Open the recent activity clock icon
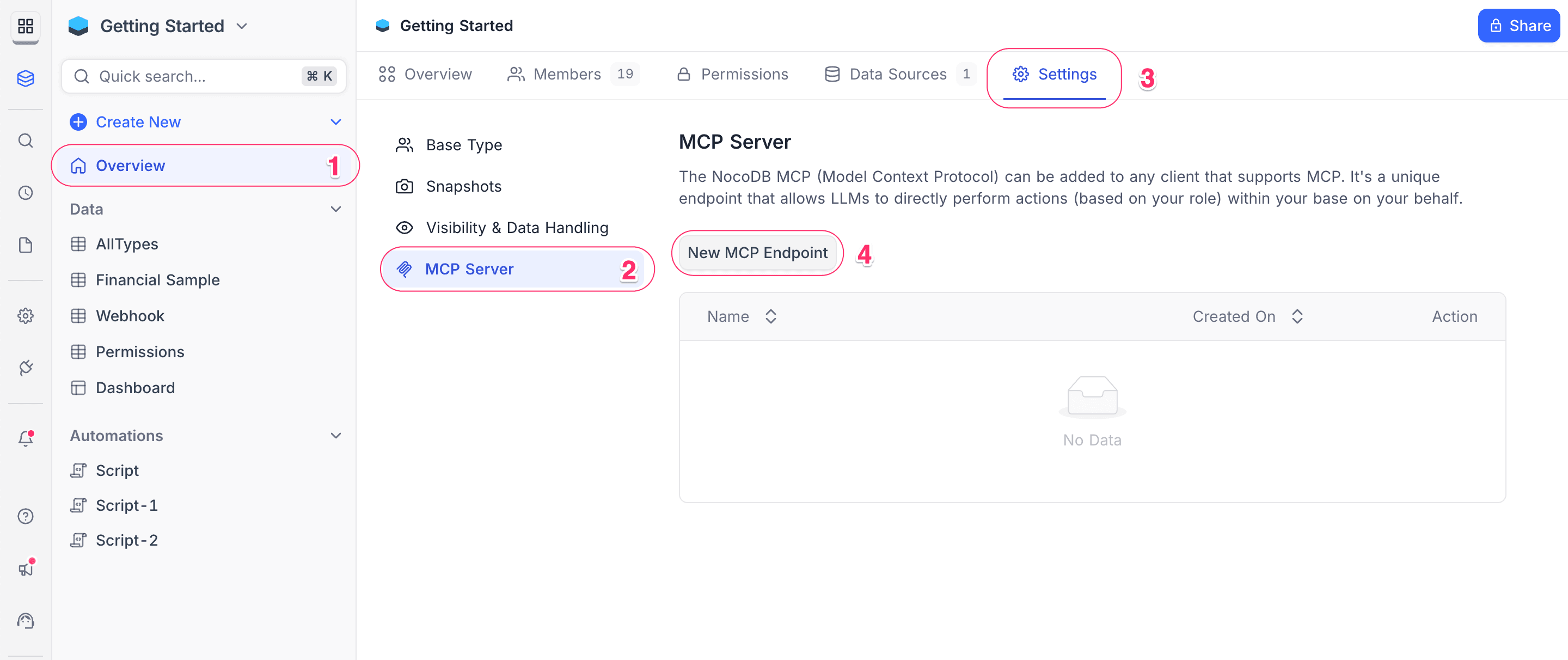 click(x=26, y=193)
